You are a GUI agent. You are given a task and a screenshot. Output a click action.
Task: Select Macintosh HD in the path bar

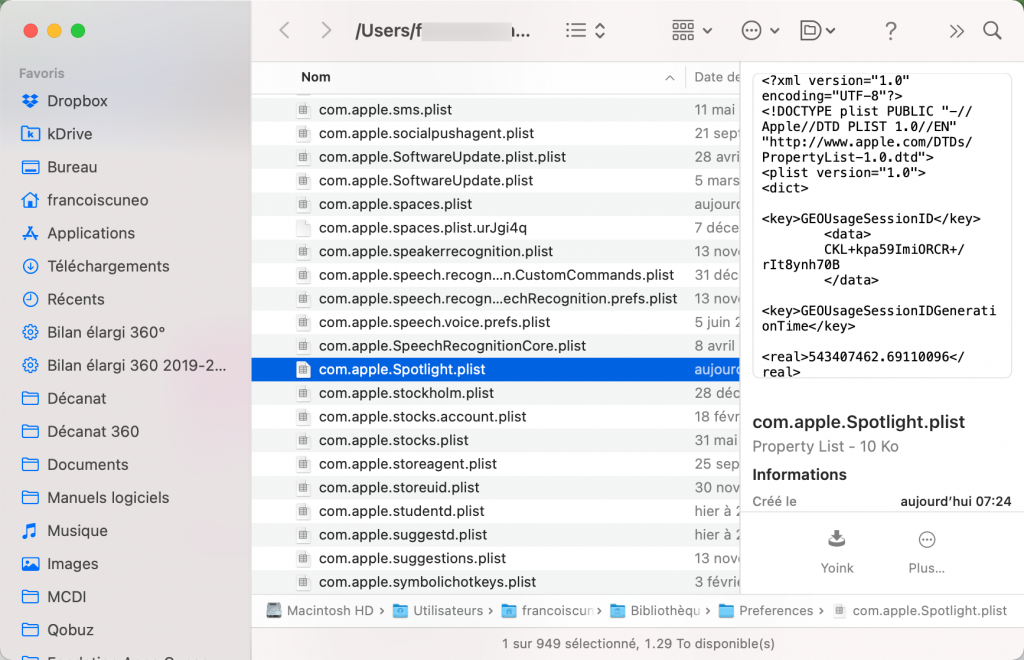tap(320, 611)
